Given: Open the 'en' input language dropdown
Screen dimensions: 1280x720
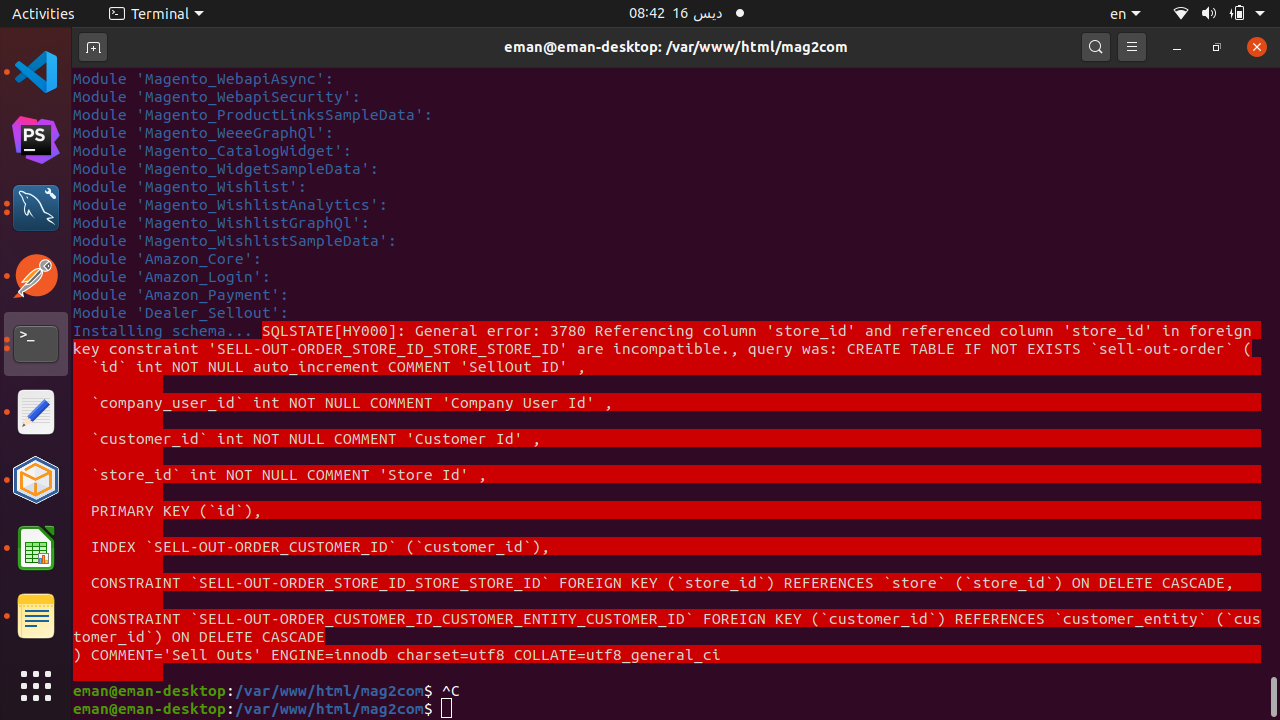Looking at the screenshot, I should tap(1125, 13).
